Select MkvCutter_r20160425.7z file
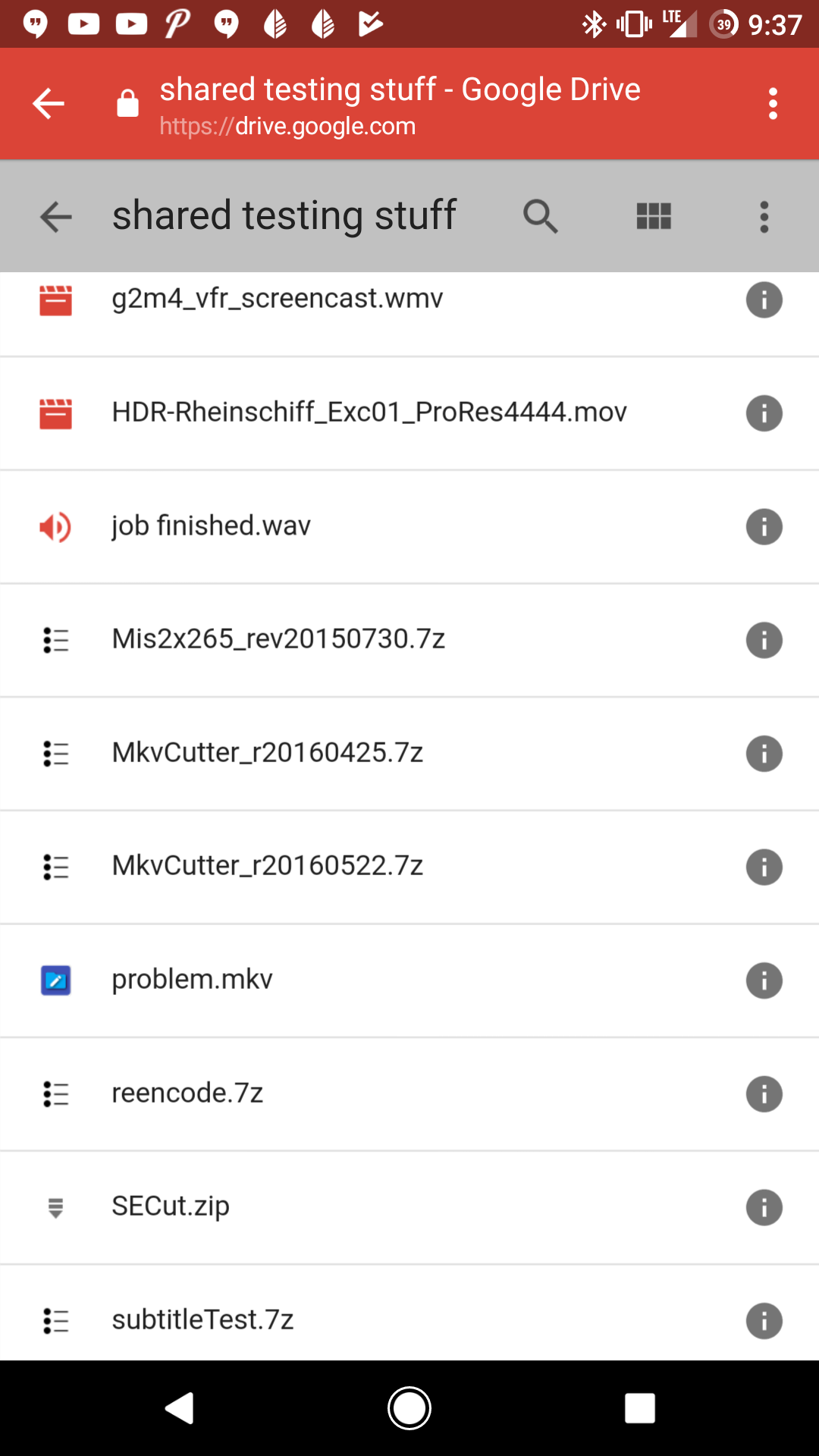The image size is (819, 1456). tap(267, 753)
